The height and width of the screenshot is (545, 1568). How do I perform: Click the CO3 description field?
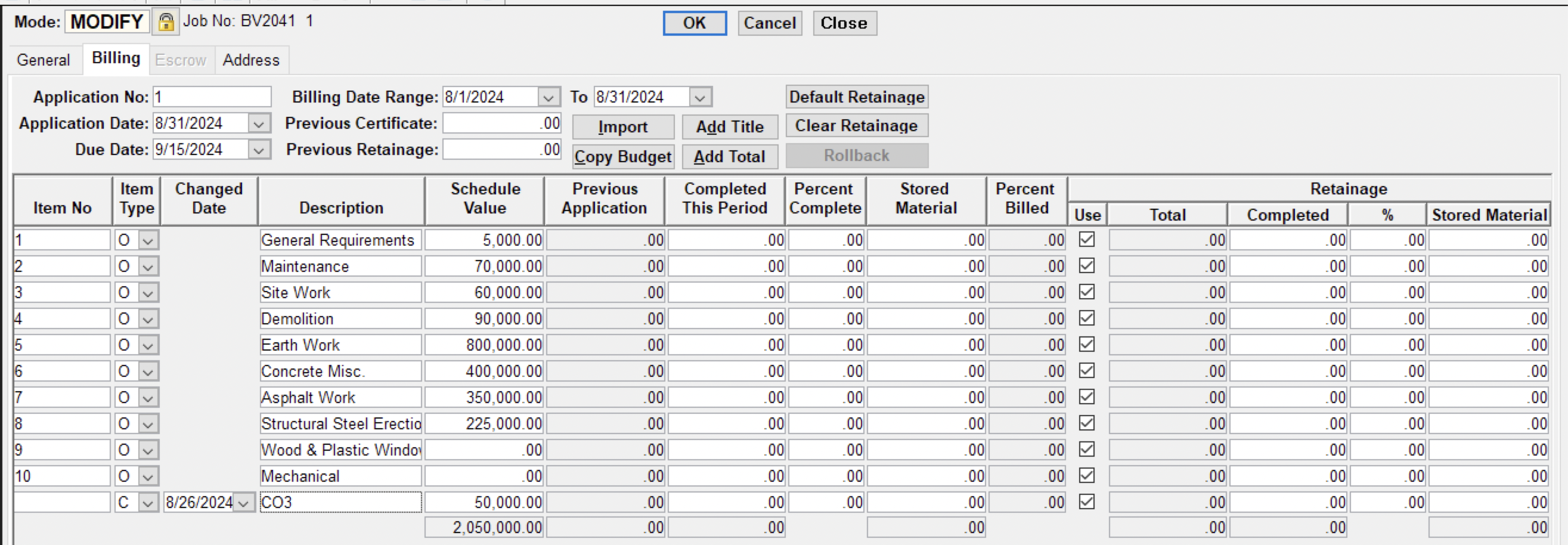(x=340, y=503)
